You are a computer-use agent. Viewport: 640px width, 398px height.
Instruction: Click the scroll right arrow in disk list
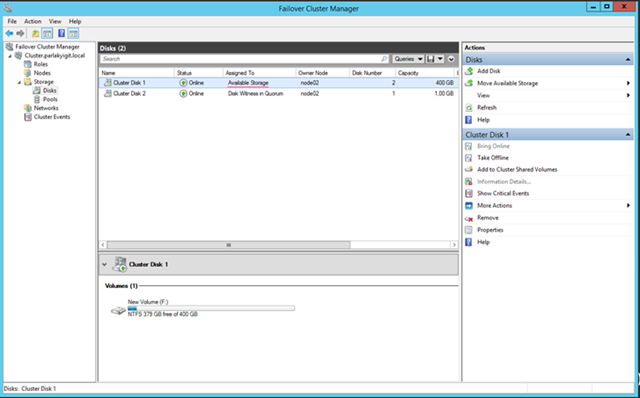(x=454, y=245)
